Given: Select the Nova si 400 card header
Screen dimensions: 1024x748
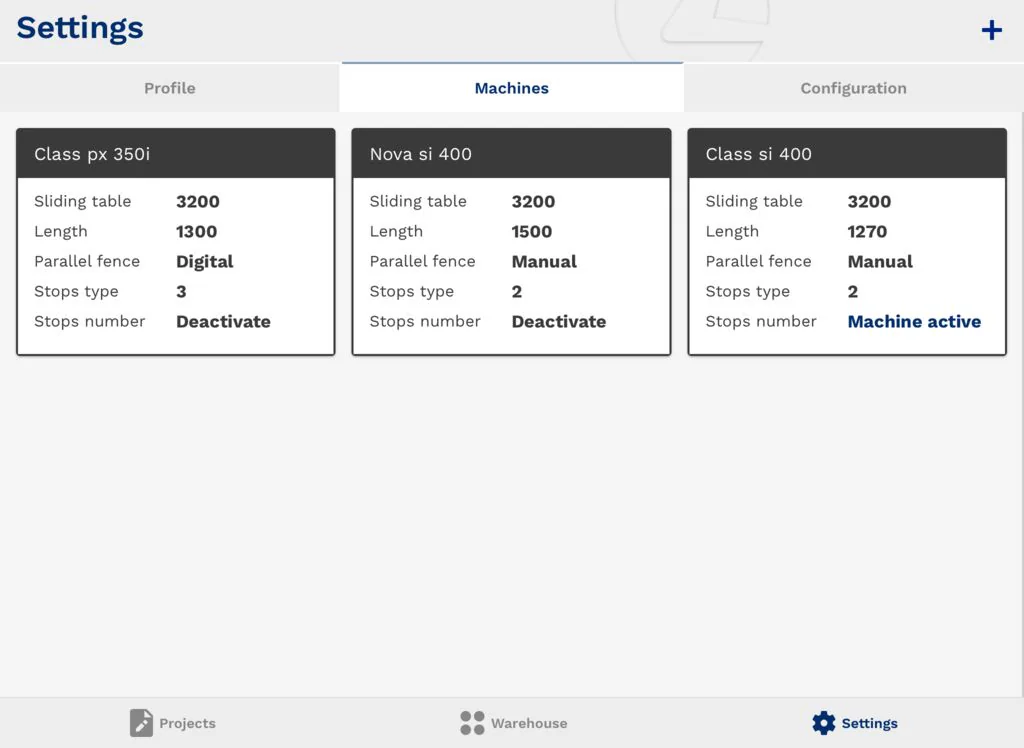Looking at the screenshot, I should 511,154.
